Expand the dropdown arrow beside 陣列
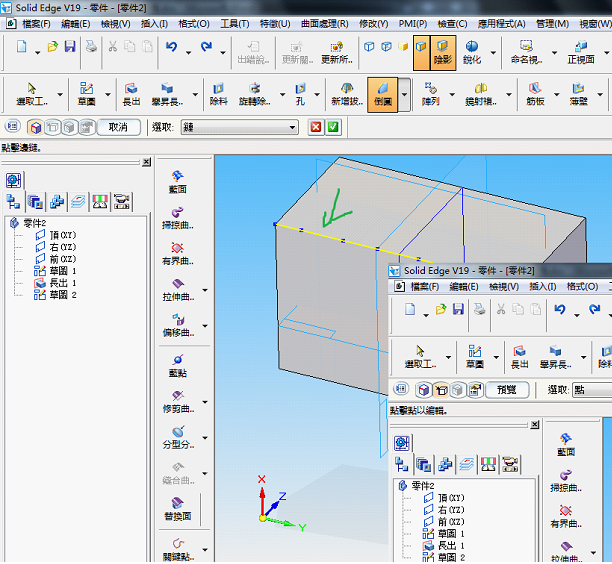The image size is (612, 564). 452,94
